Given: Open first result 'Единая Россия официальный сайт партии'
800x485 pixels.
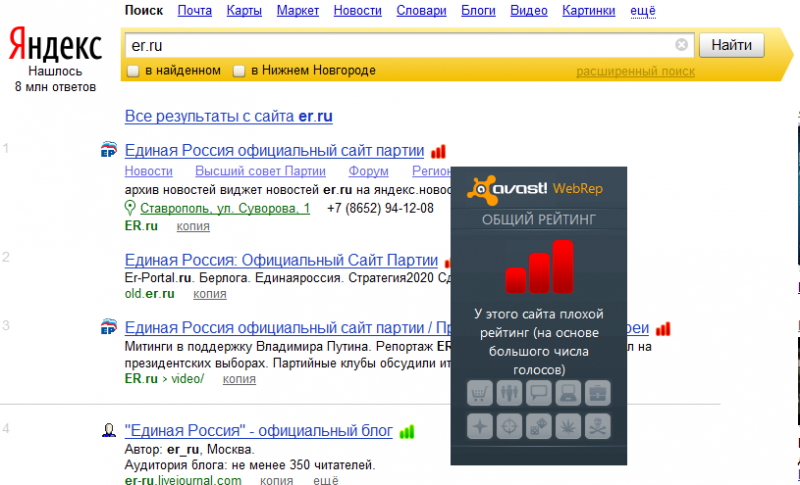Looking at the screenshot, I should click(x=274, y=151).
